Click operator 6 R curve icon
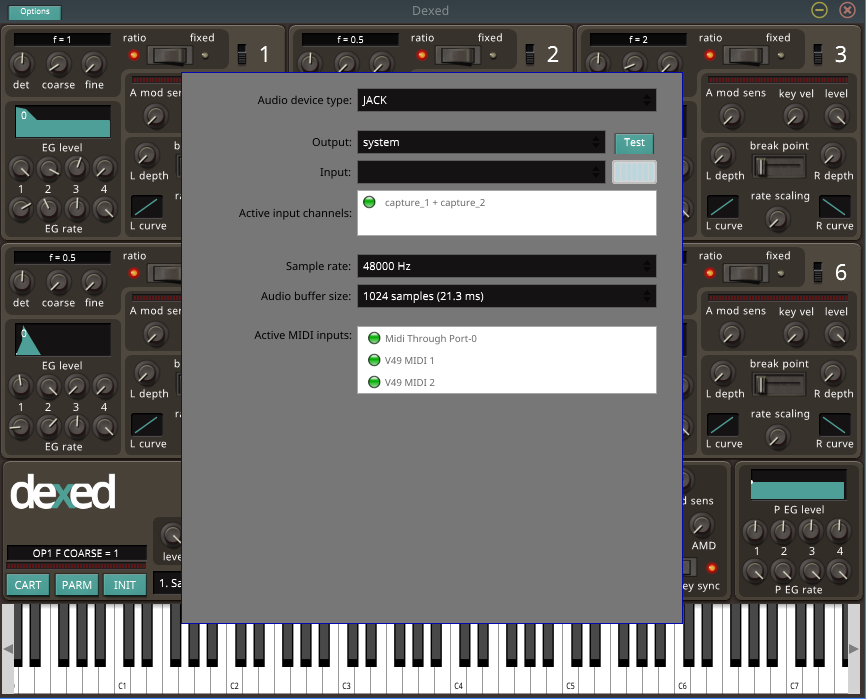Image resolution: width=866 pixels, height=699 pixels. (x=835, y=425)
